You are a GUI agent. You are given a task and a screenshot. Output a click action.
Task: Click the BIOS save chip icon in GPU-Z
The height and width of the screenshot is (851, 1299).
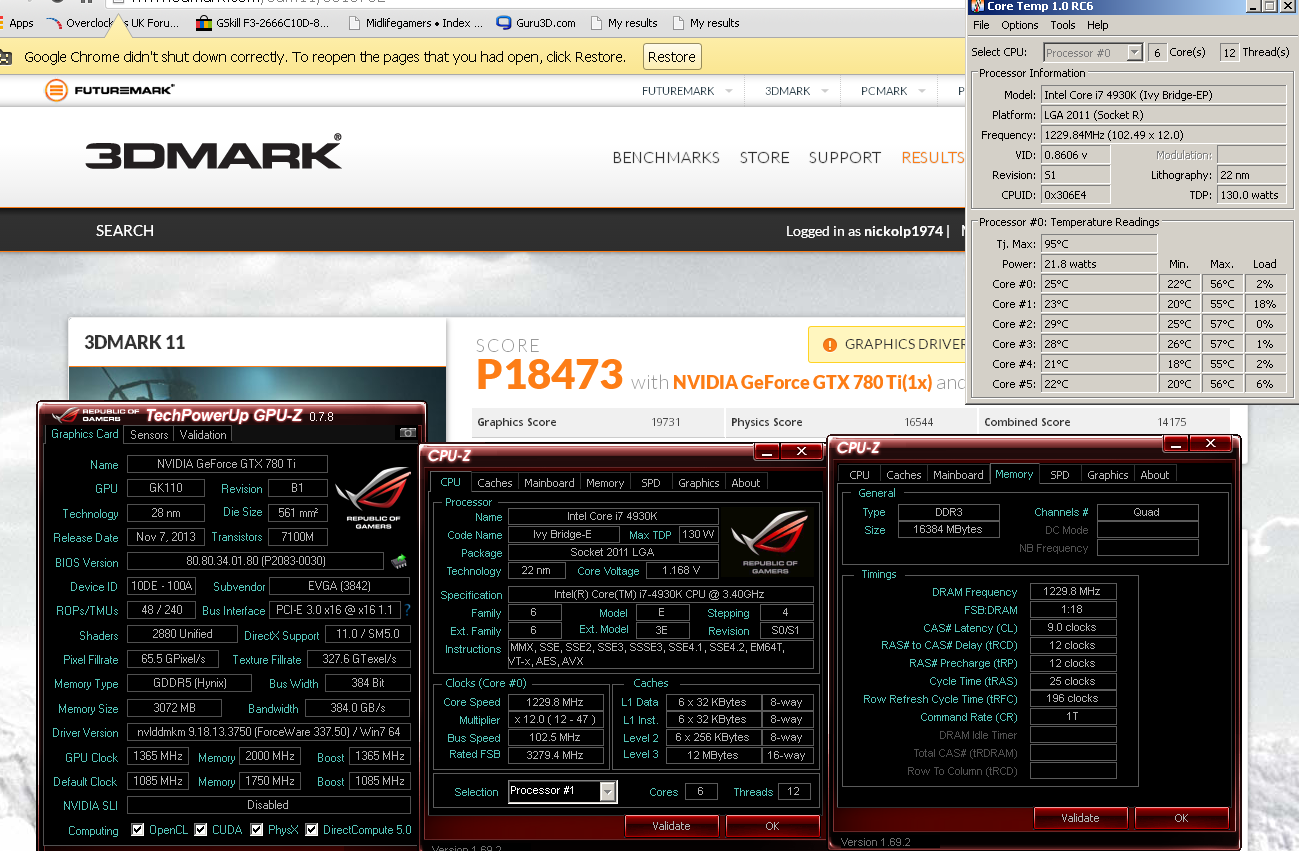click(399, 561)
